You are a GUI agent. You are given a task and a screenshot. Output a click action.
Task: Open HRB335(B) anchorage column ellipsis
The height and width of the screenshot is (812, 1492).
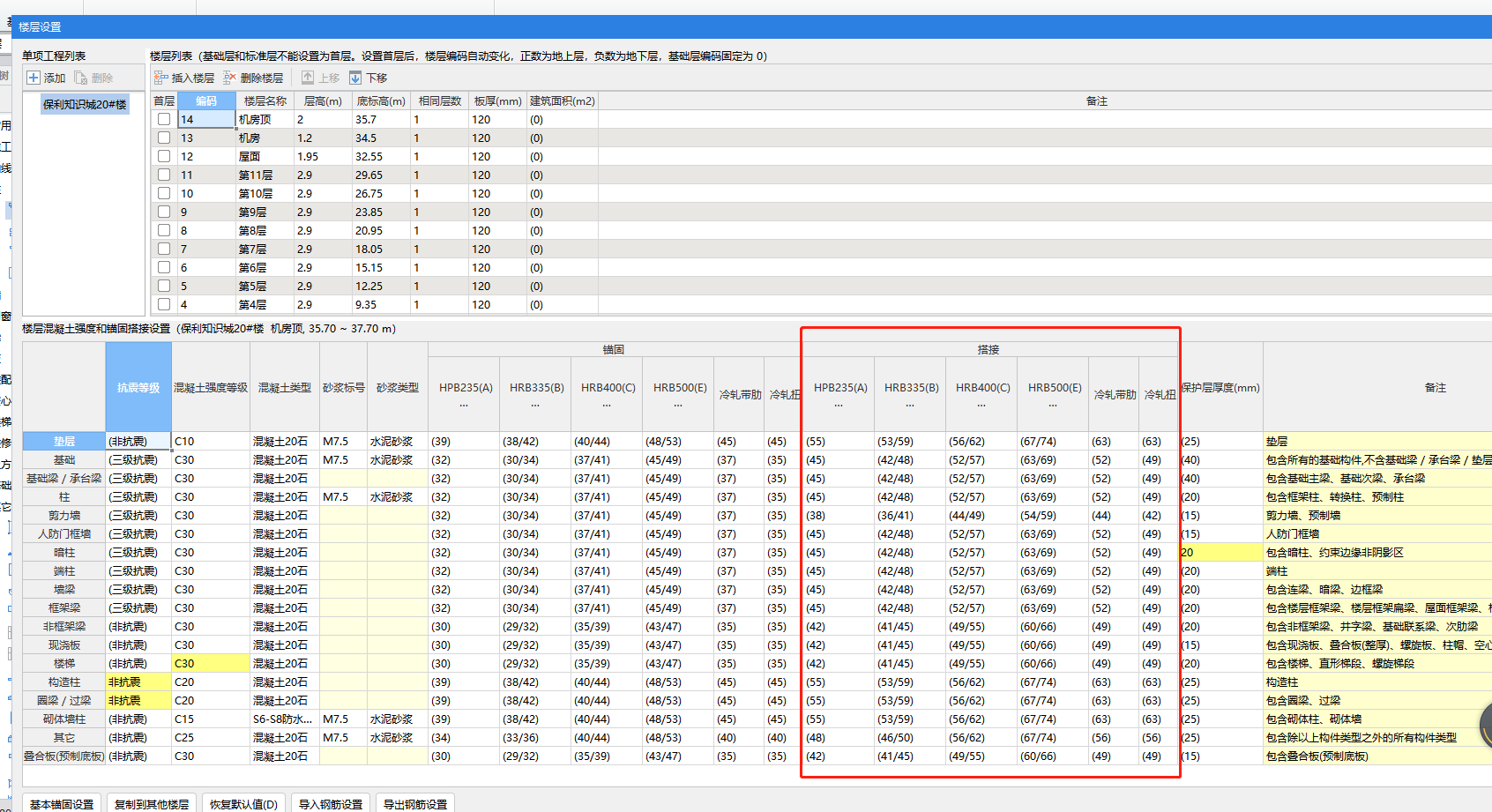[535, 406]
